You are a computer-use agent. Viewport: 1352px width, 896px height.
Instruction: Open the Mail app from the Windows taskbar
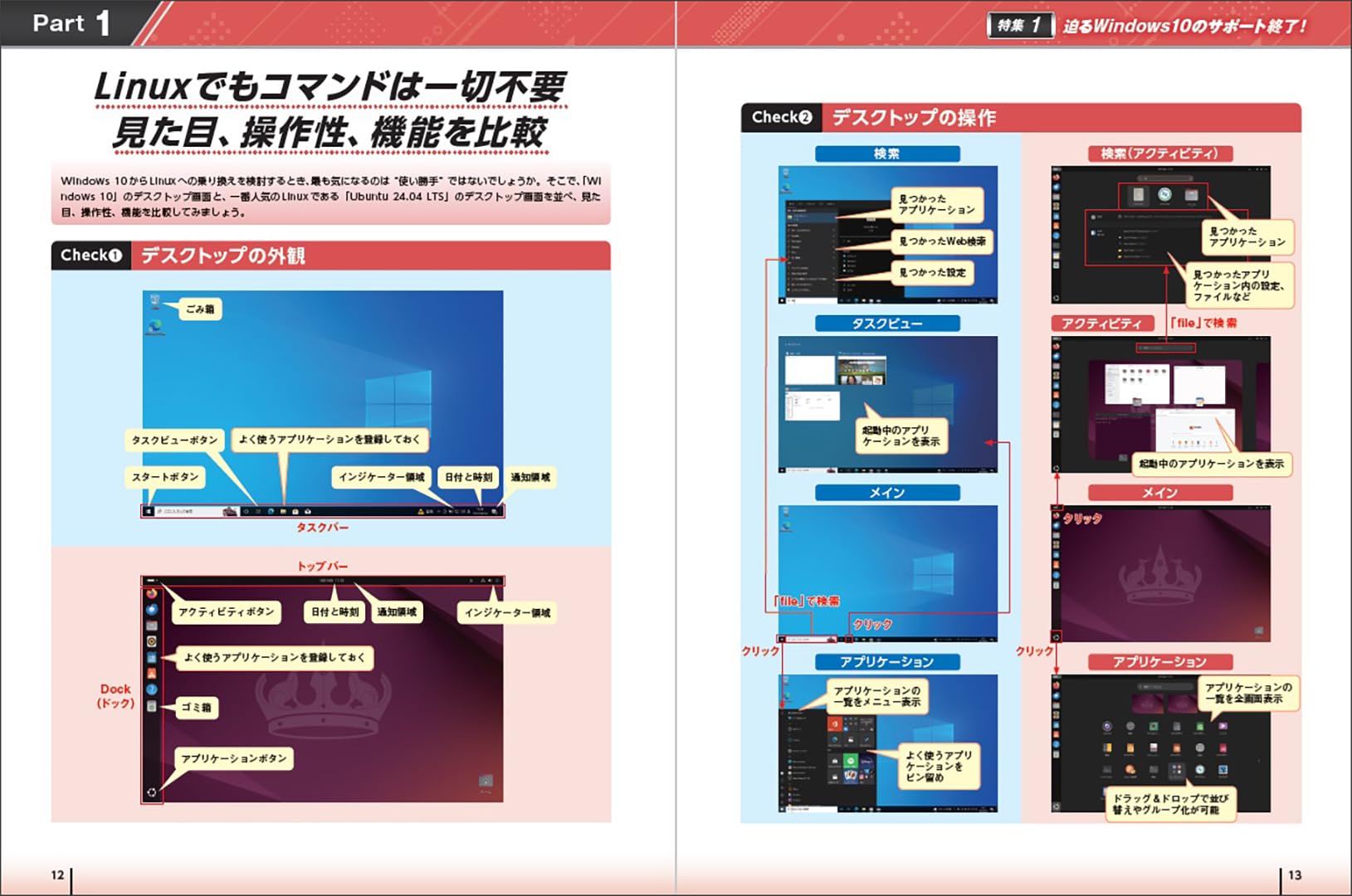(x=308, y=511)
